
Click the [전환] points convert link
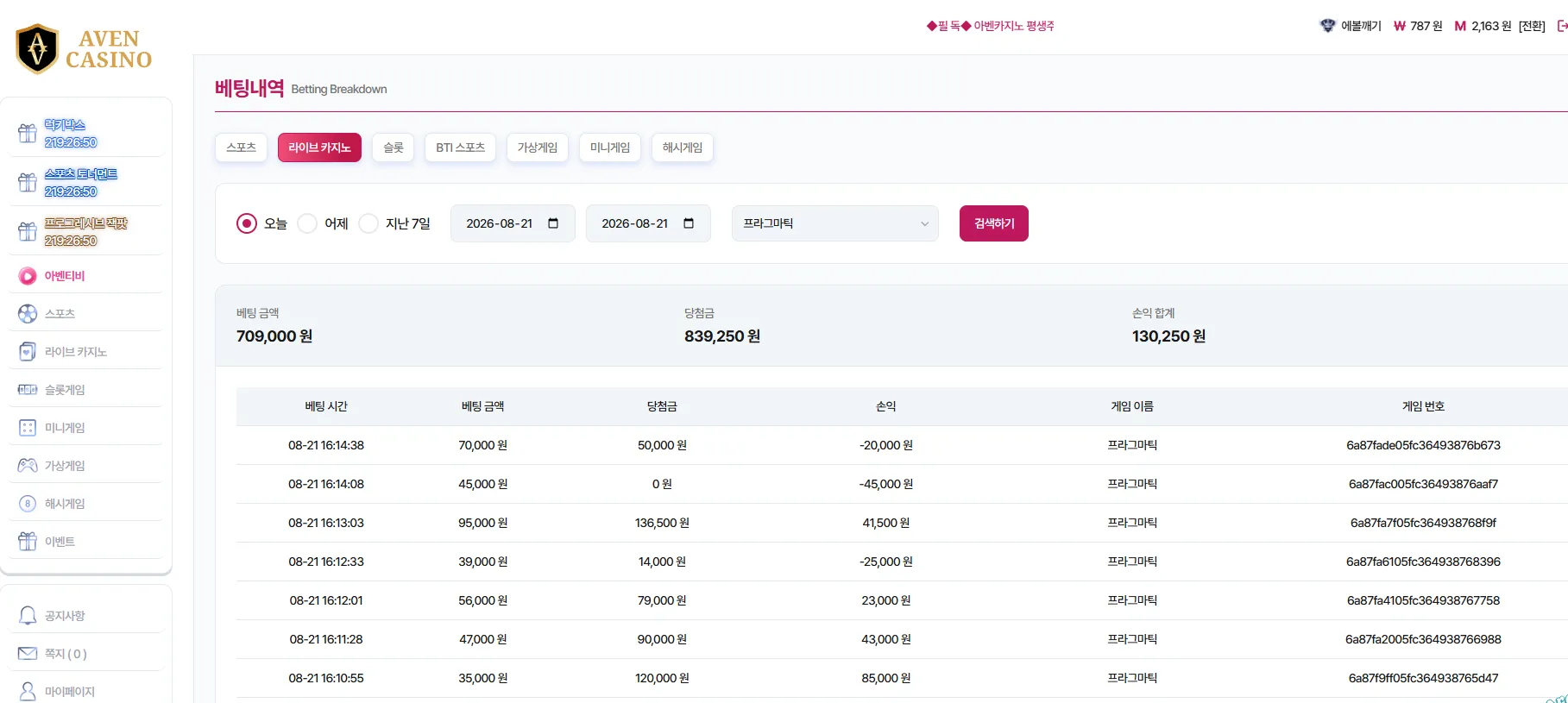click(x=1532, y=26)
